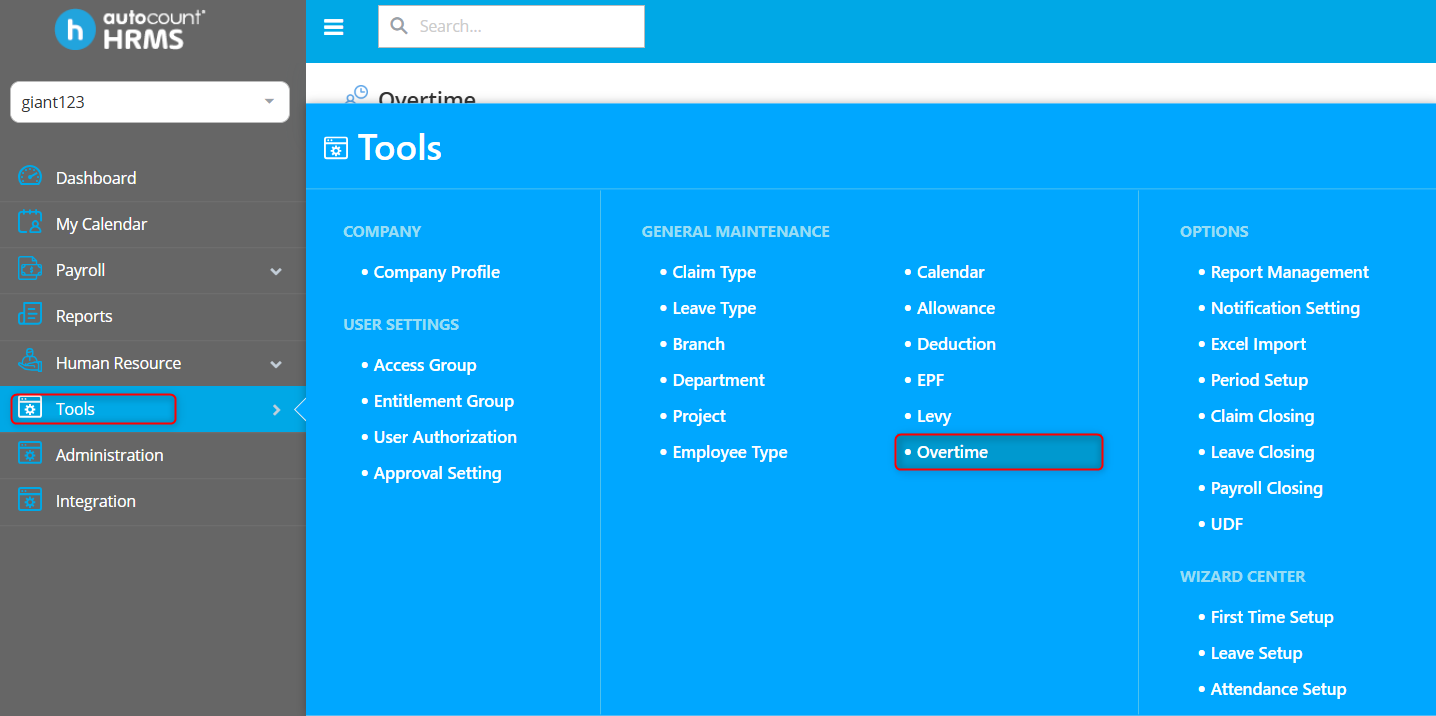Open Employee Type maintenance

[730, 452]
